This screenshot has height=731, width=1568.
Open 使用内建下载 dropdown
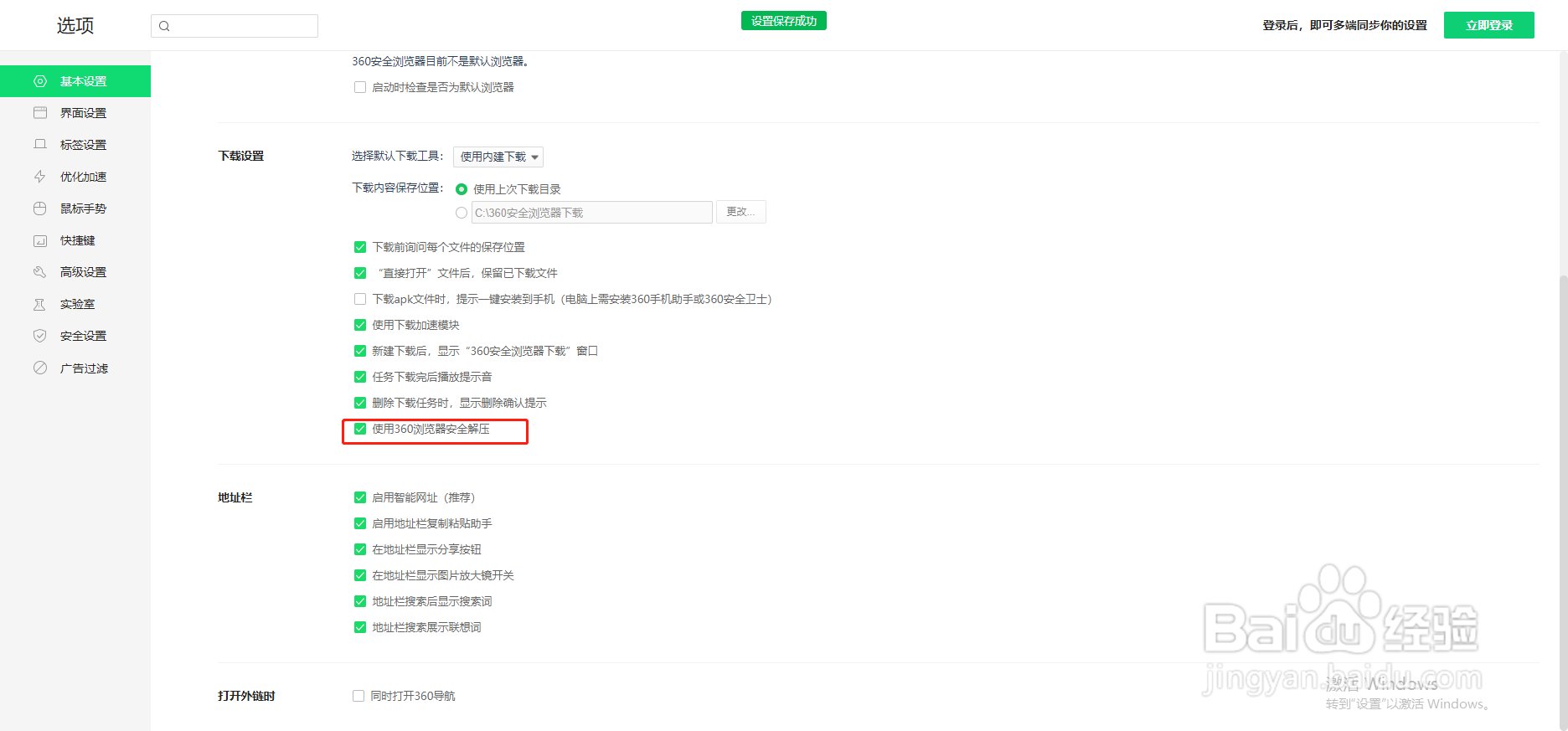pyautogui.click(x=498, y=157)
